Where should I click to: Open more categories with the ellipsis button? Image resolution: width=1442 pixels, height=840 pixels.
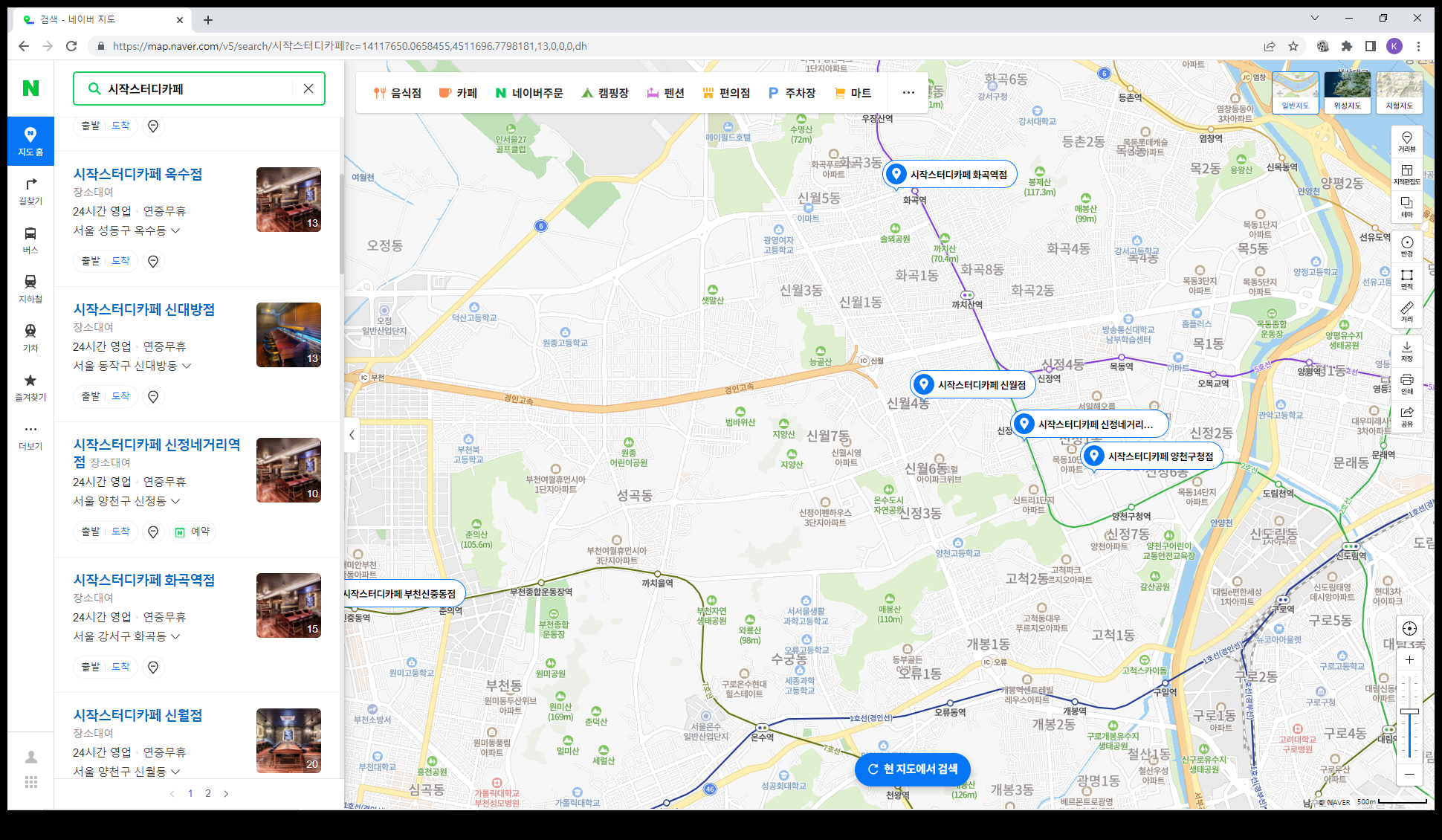click(908, 93)
